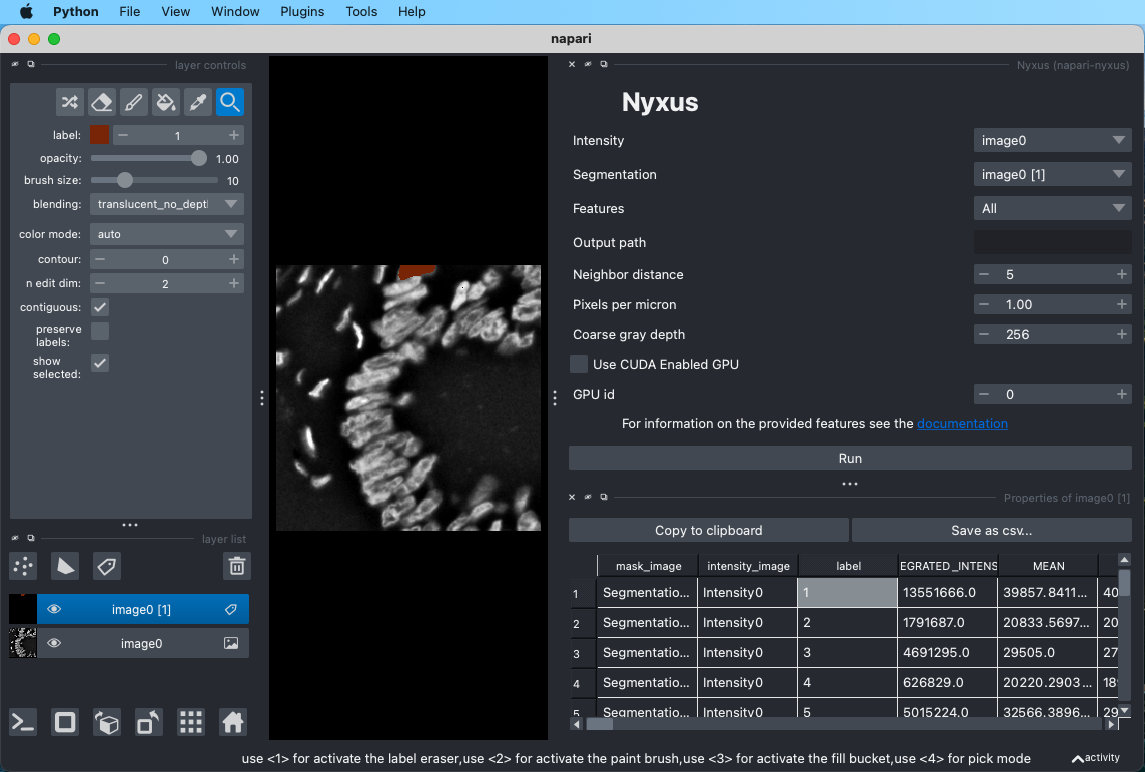Select the label cell in row 1
Screen dimensions: 1145x772
click(847, 593)
